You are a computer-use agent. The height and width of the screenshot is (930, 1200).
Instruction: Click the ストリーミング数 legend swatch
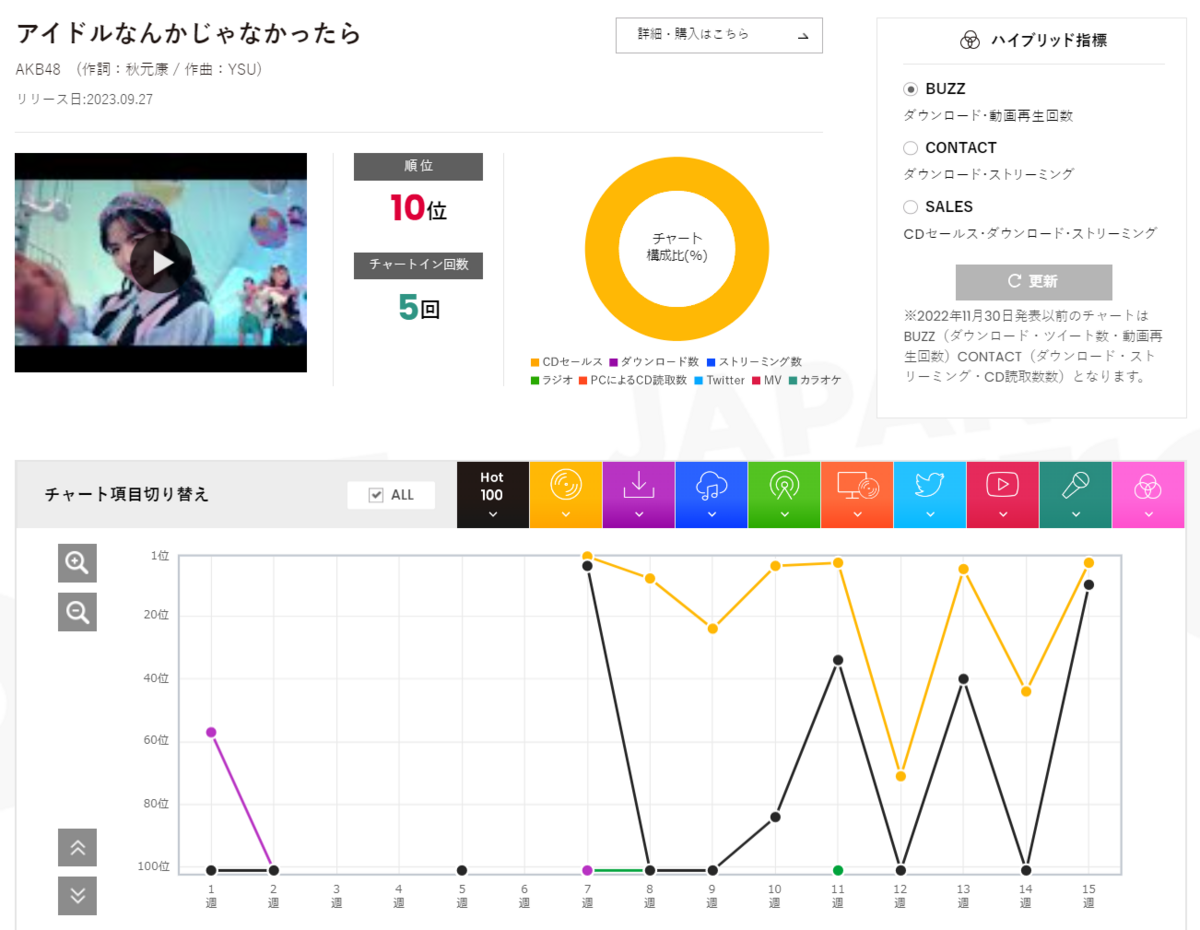[711, 362]
